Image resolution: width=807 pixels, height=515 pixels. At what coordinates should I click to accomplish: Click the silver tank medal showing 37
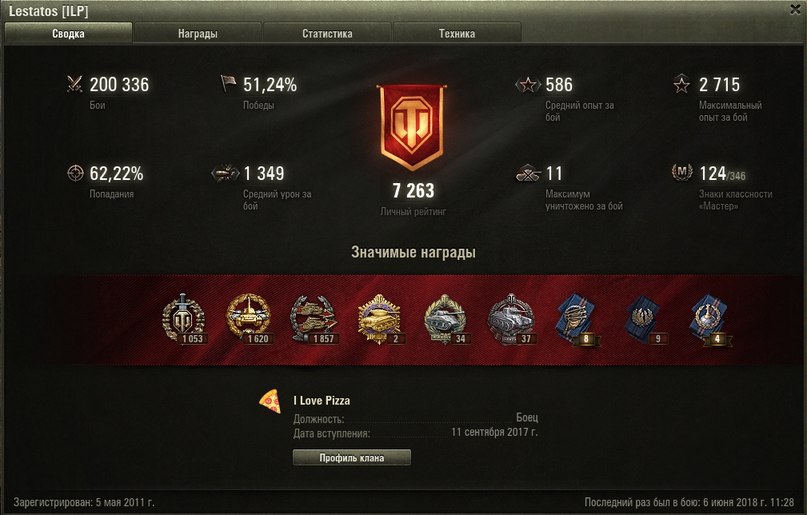pos(512,319)
